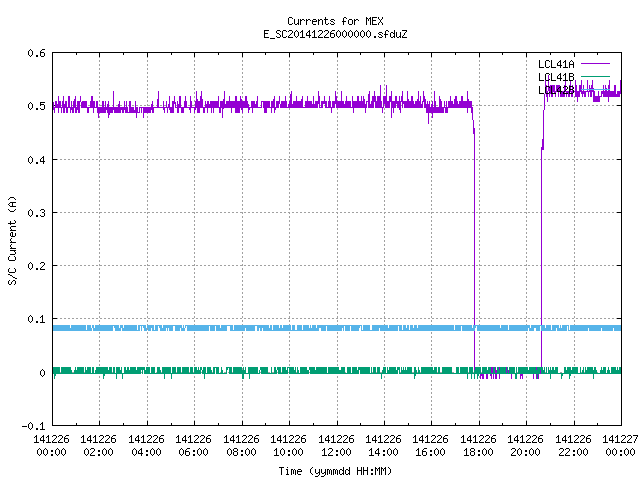Click the x-axis label '141226 08:00'

coord(241,445)
